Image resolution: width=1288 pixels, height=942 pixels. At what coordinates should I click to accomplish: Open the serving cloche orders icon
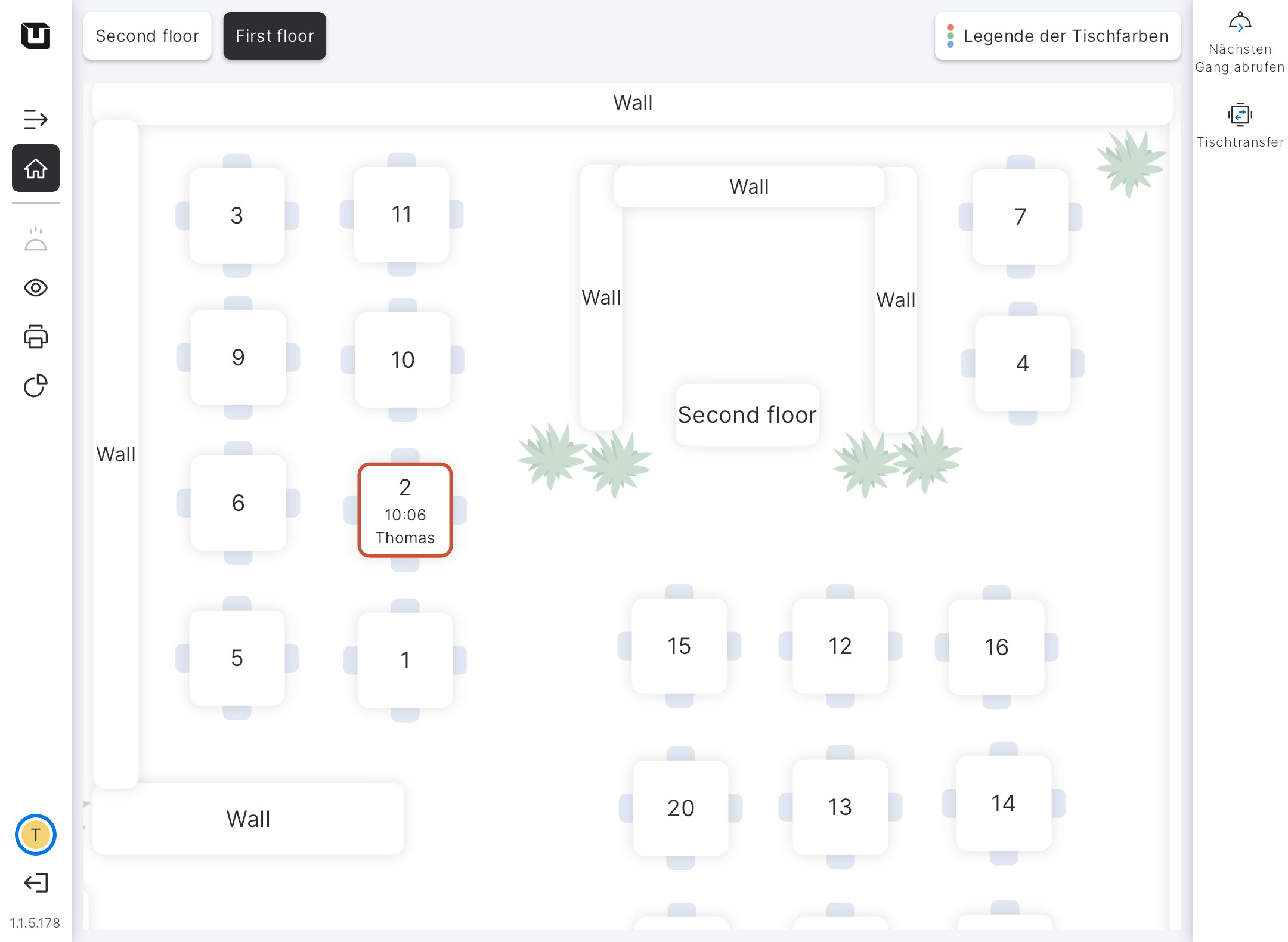click(36, 240)
